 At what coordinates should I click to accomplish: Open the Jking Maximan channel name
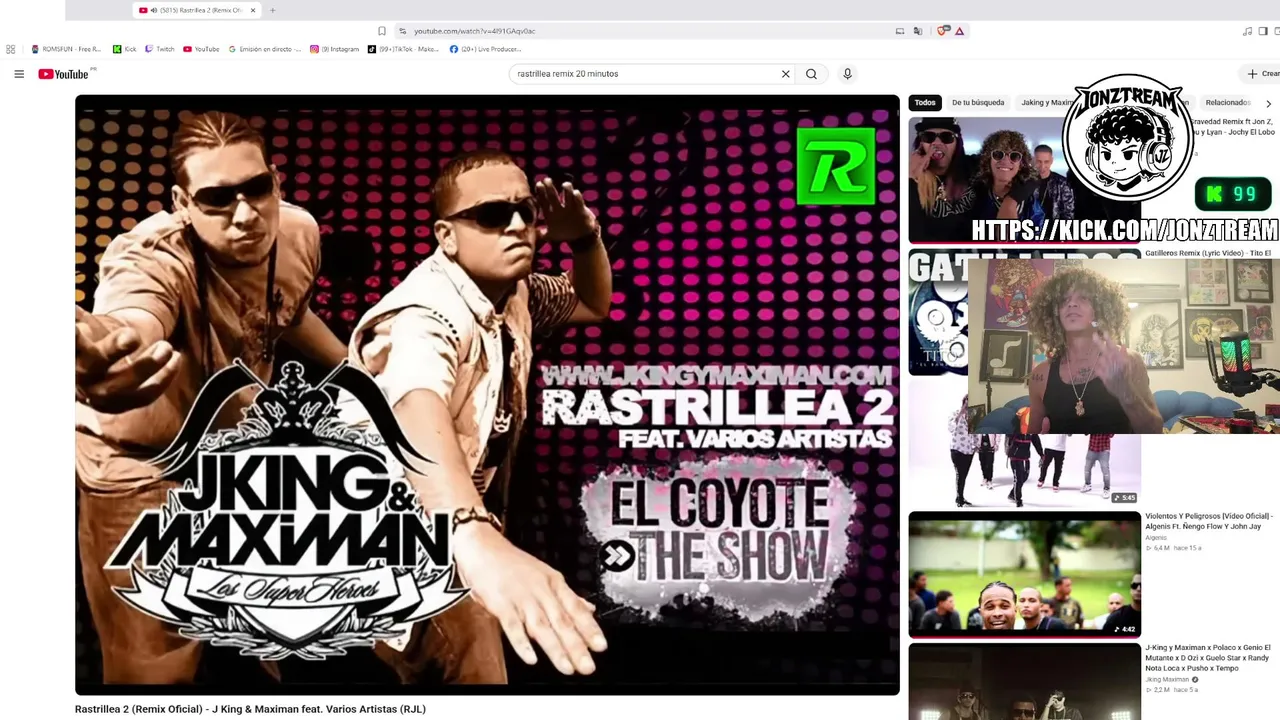pyautogui.click(x=1167, y=680)
